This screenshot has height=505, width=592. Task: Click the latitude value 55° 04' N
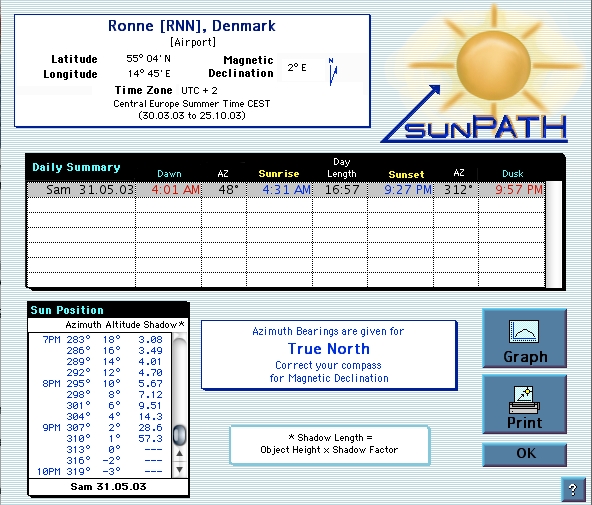148,59
